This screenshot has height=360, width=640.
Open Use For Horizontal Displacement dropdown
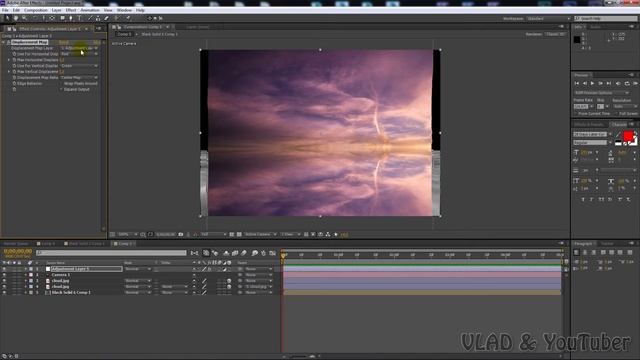(80, 54)
